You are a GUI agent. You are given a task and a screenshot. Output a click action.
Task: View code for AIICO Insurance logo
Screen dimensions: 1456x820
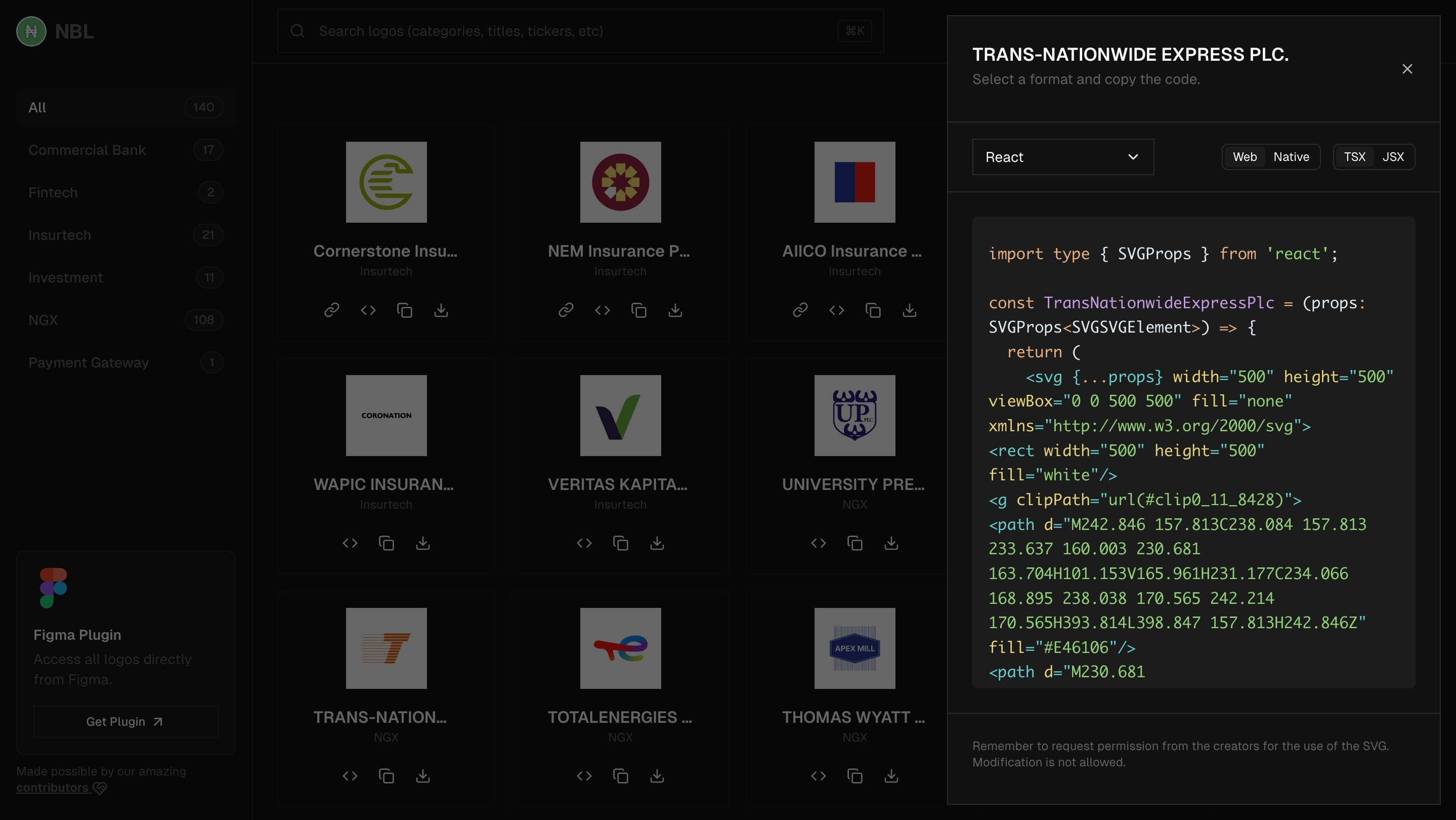(x=837, y=310)
